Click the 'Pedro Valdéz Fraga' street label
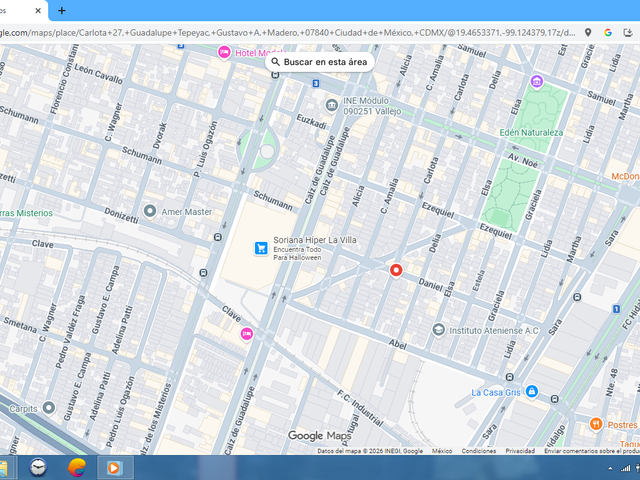The image size is (640, 480). pos(70,331)
